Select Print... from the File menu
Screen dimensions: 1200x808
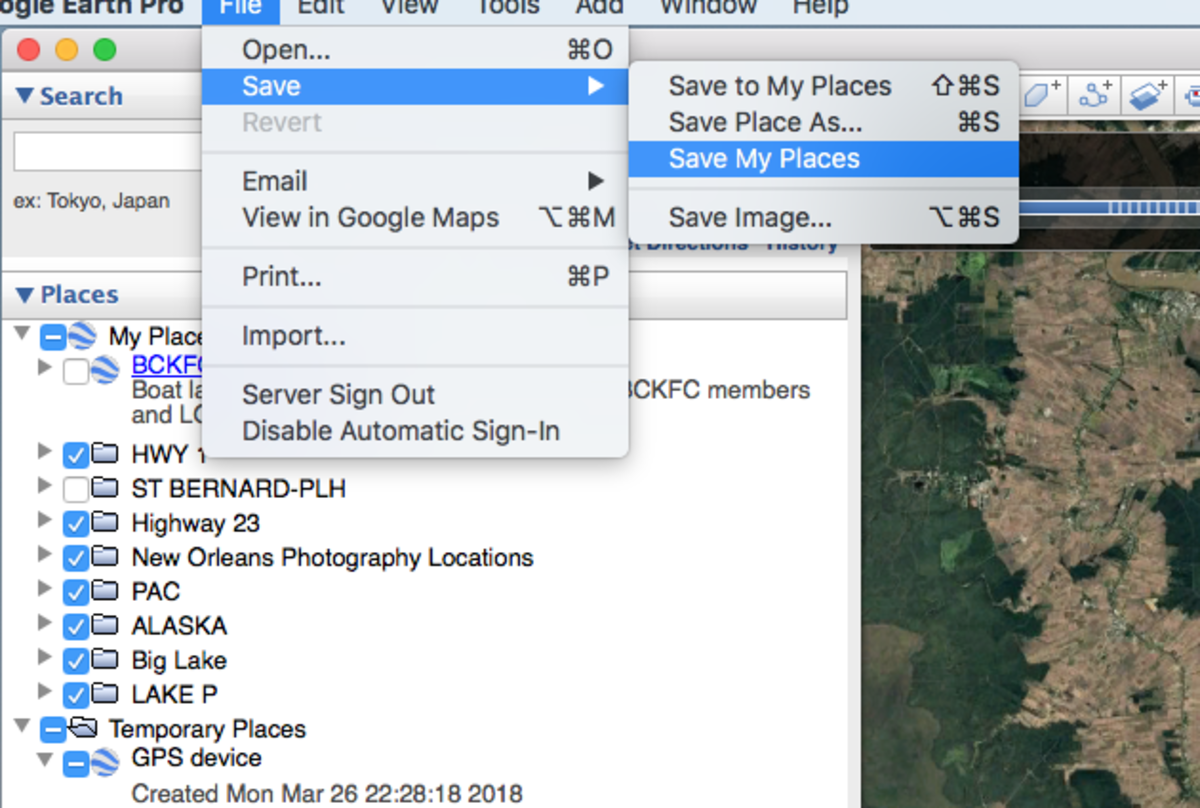(415, 276)
